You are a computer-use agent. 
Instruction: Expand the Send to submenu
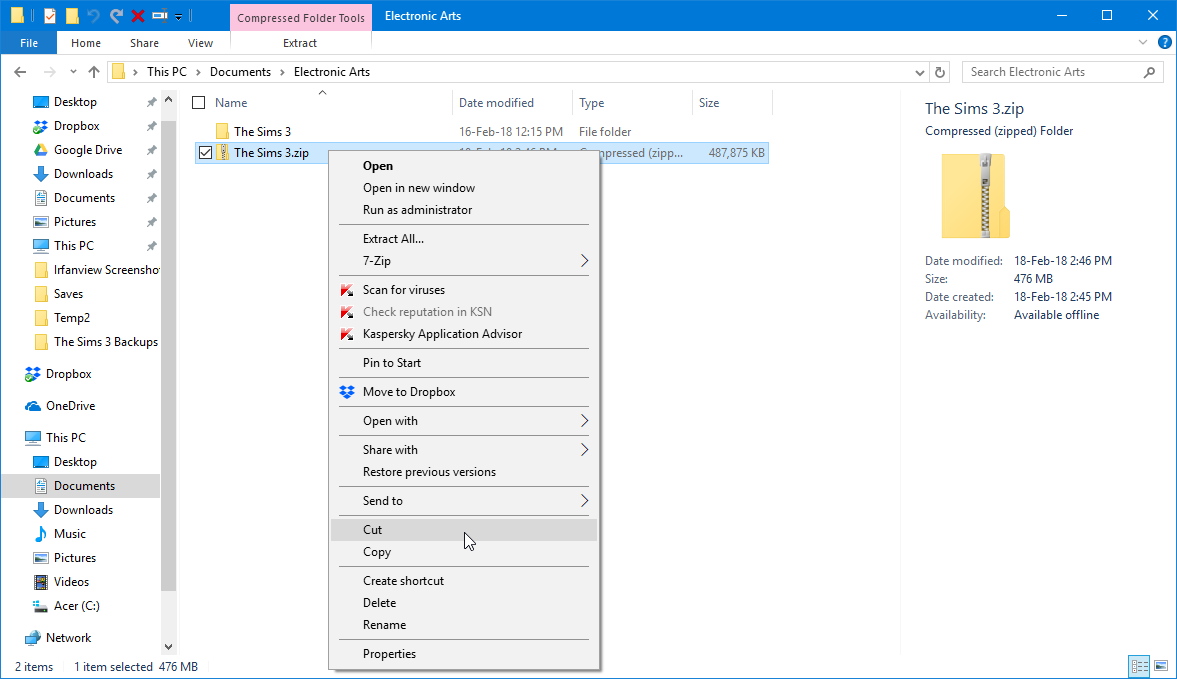(x=584, y=501)
